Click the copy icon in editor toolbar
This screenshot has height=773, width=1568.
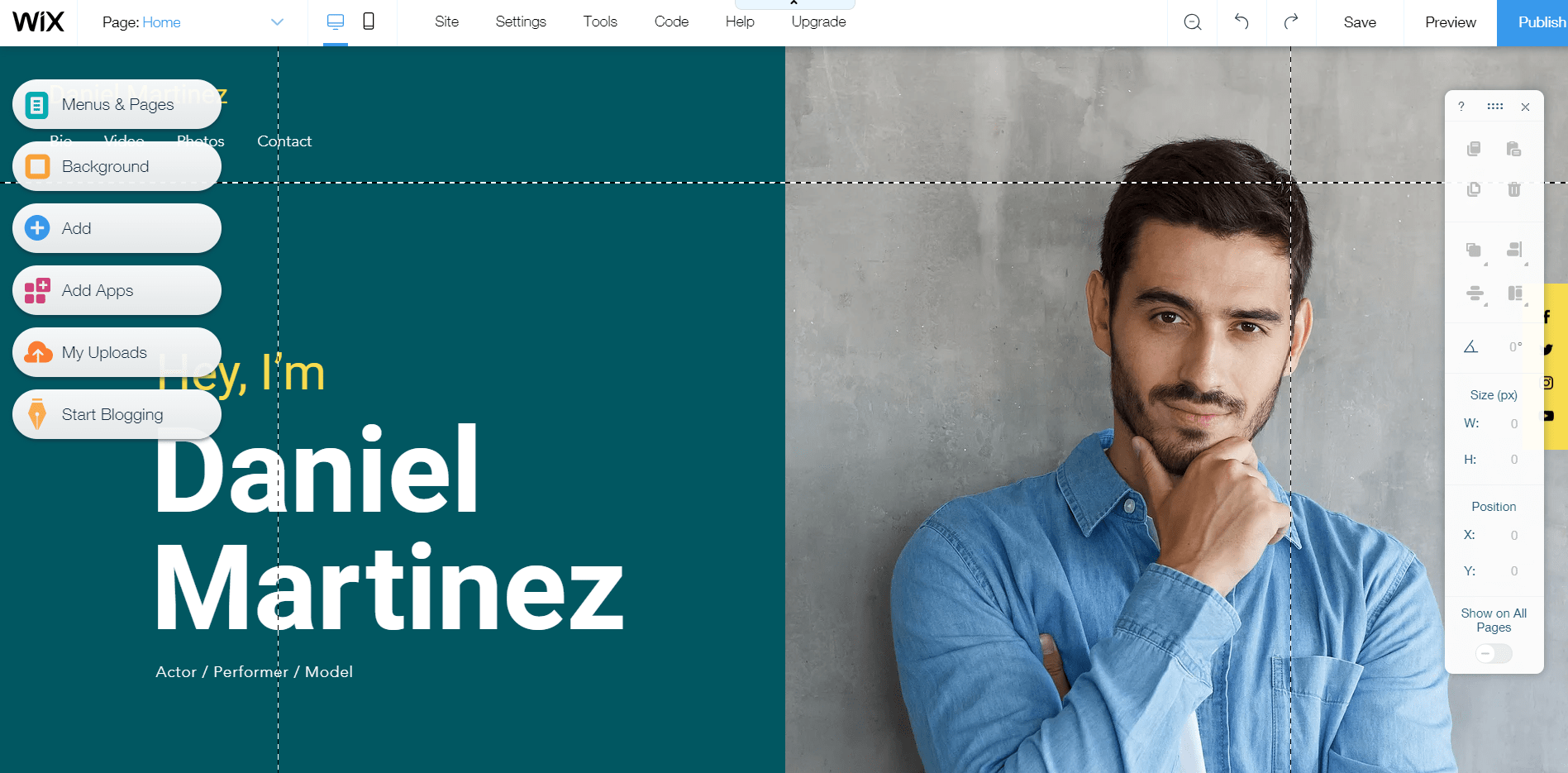(x=1474, y=149)
